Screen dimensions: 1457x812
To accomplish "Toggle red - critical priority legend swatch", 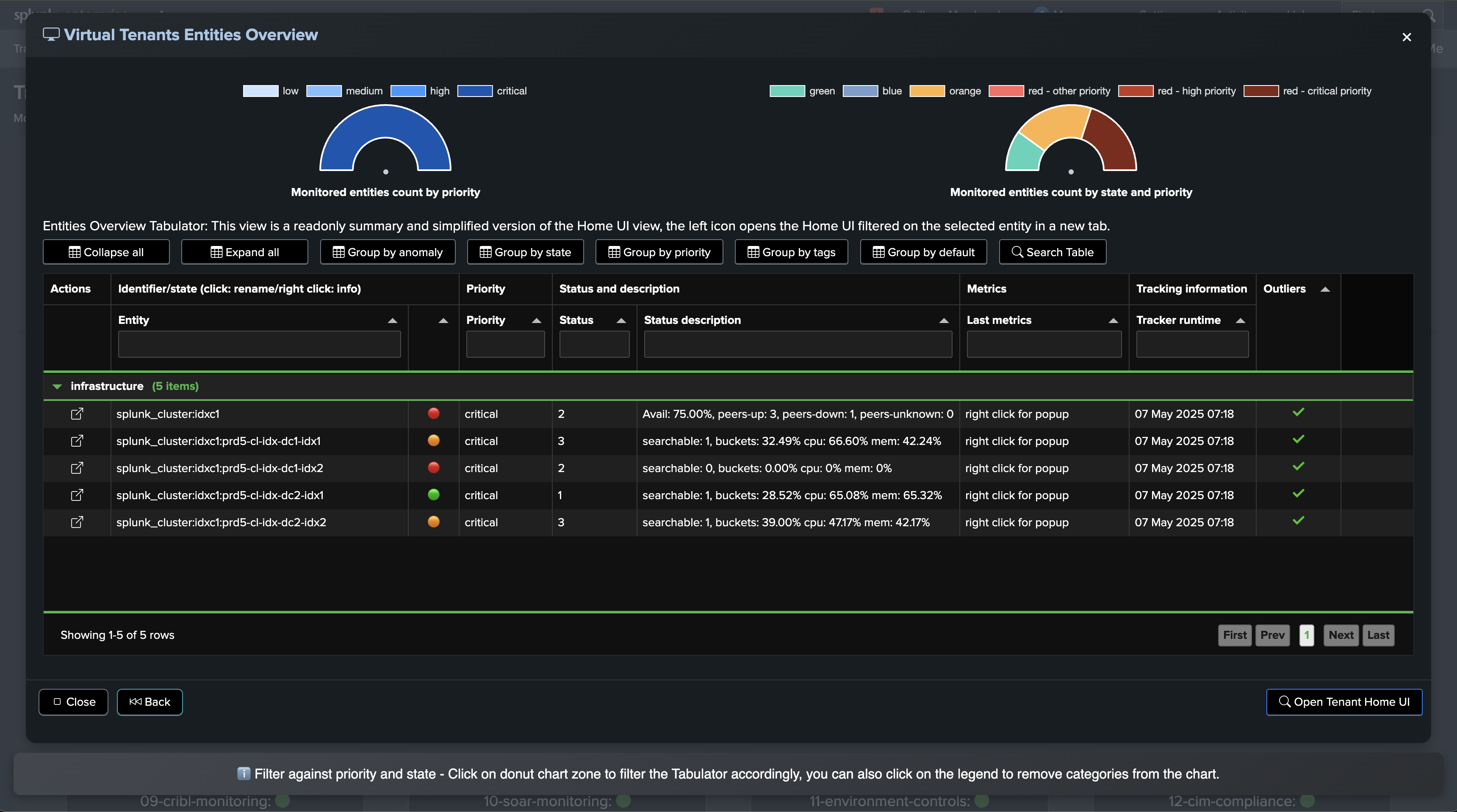I will tap(1261, 91).
